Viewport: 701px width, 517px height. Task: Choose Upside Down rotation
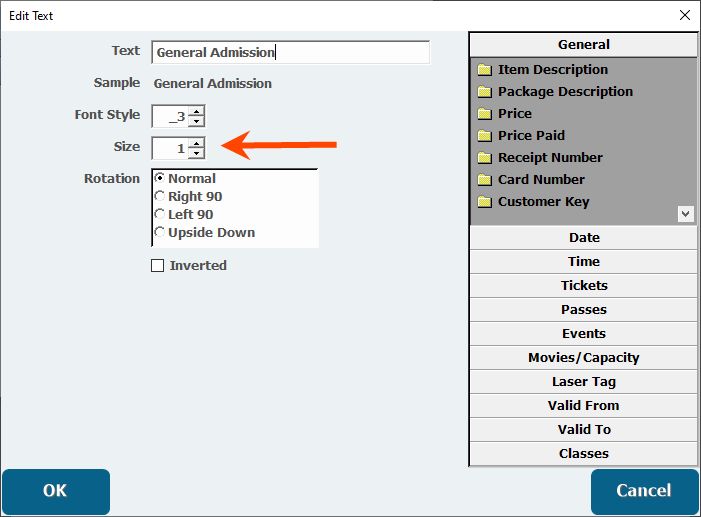click(159, 233)
